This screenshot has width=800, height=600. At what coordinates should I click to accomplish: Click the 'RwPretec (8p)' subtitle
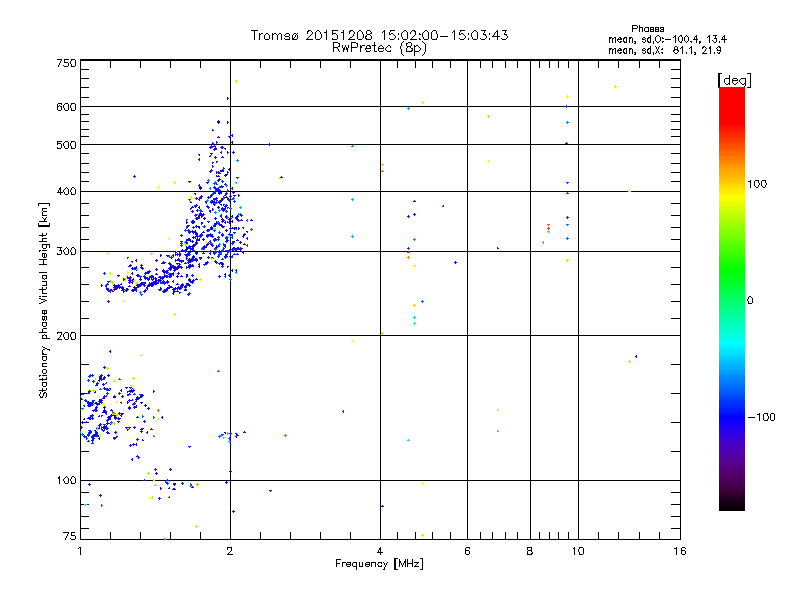click(379, 48)
